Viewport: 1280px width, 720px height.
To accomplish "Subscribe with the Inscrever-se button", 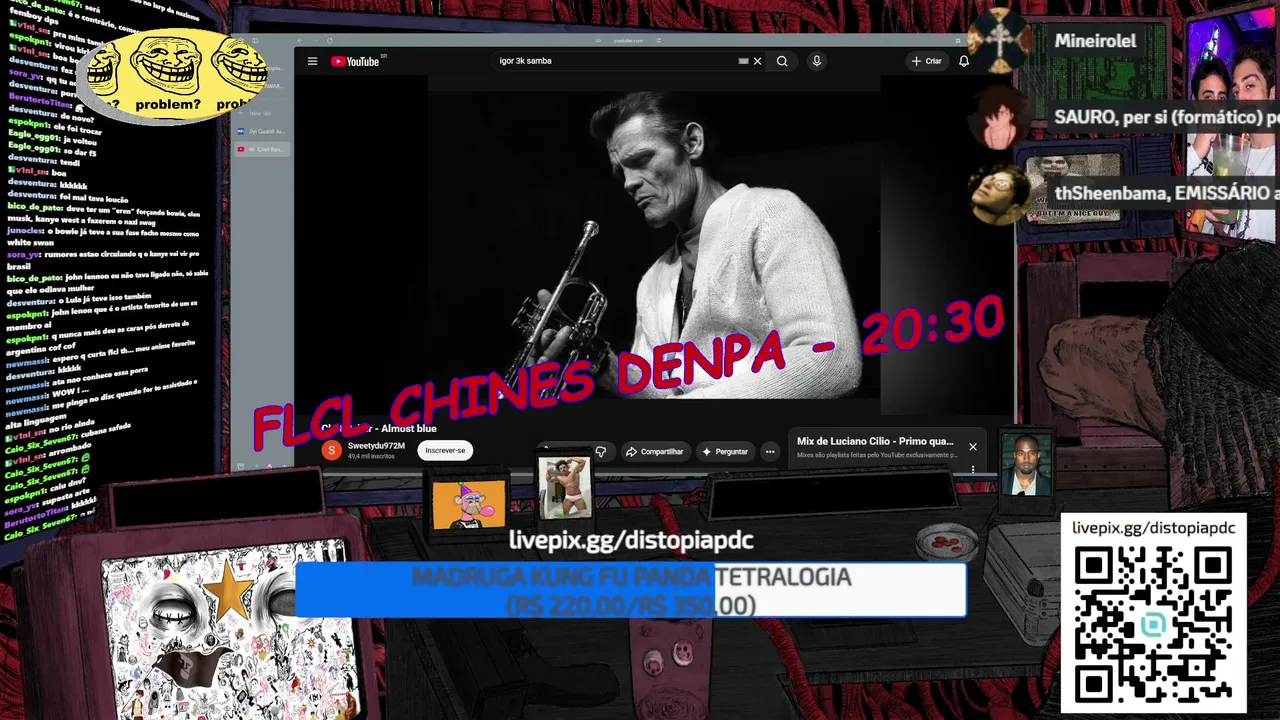I will click(445, 451).
